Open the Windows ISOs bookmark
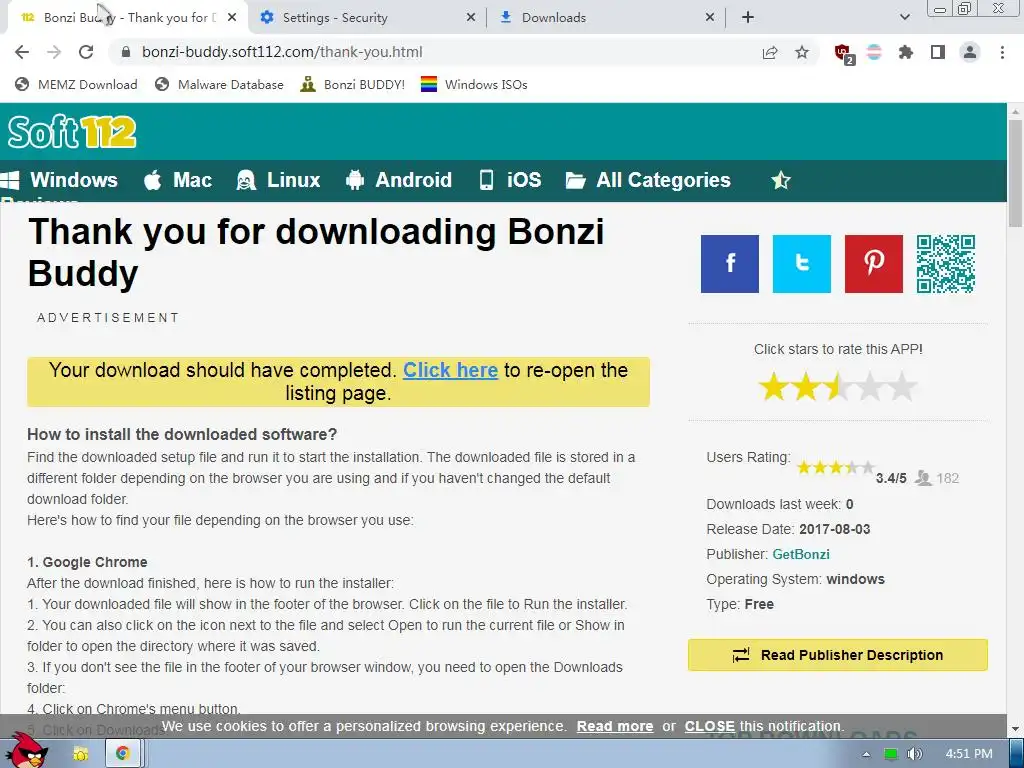The width and height of the screenshot is (1024, 768). [x=474, y=84]
